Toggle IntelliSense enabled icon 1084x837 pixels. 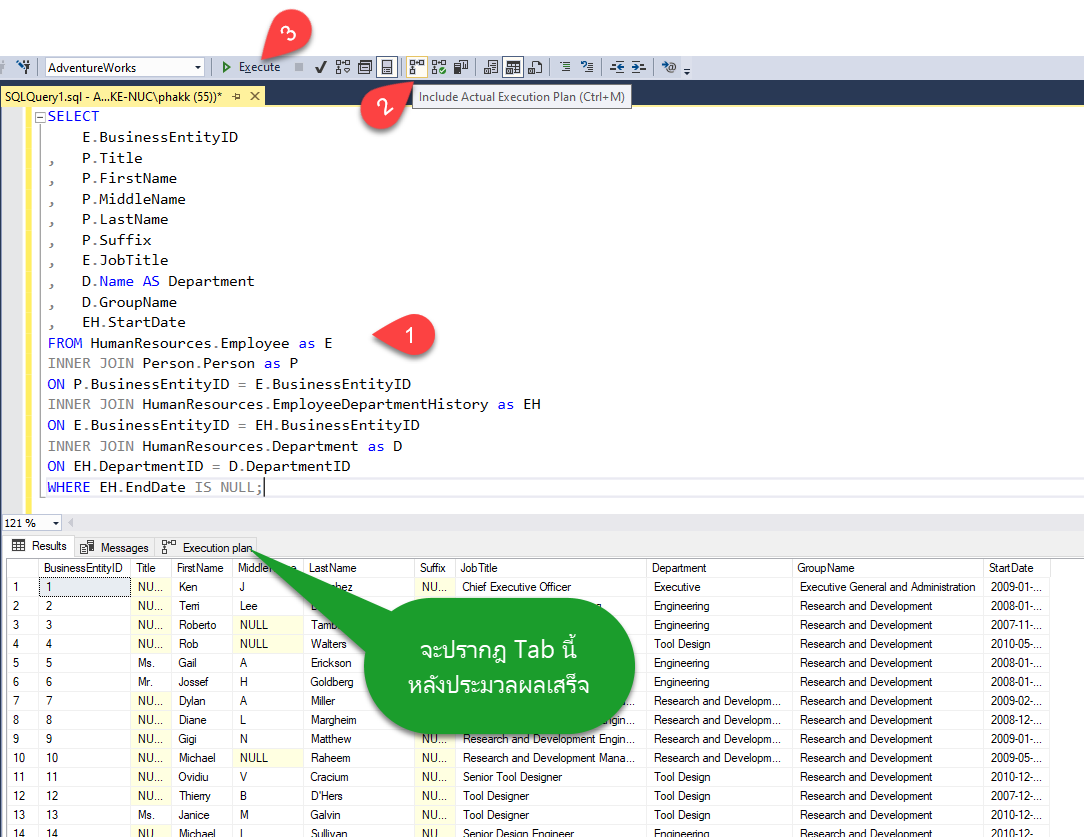(668, 67)
